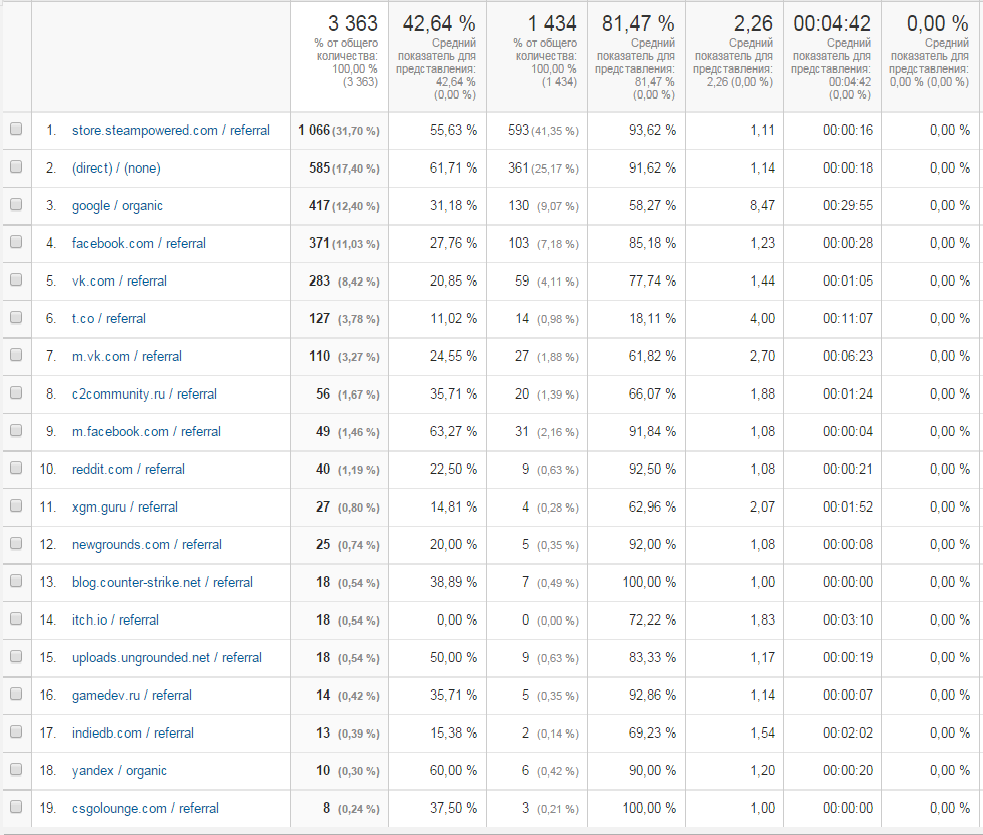
Task: Mark checkbox for (direct) / (none) row
Action: tap(16, 168)
